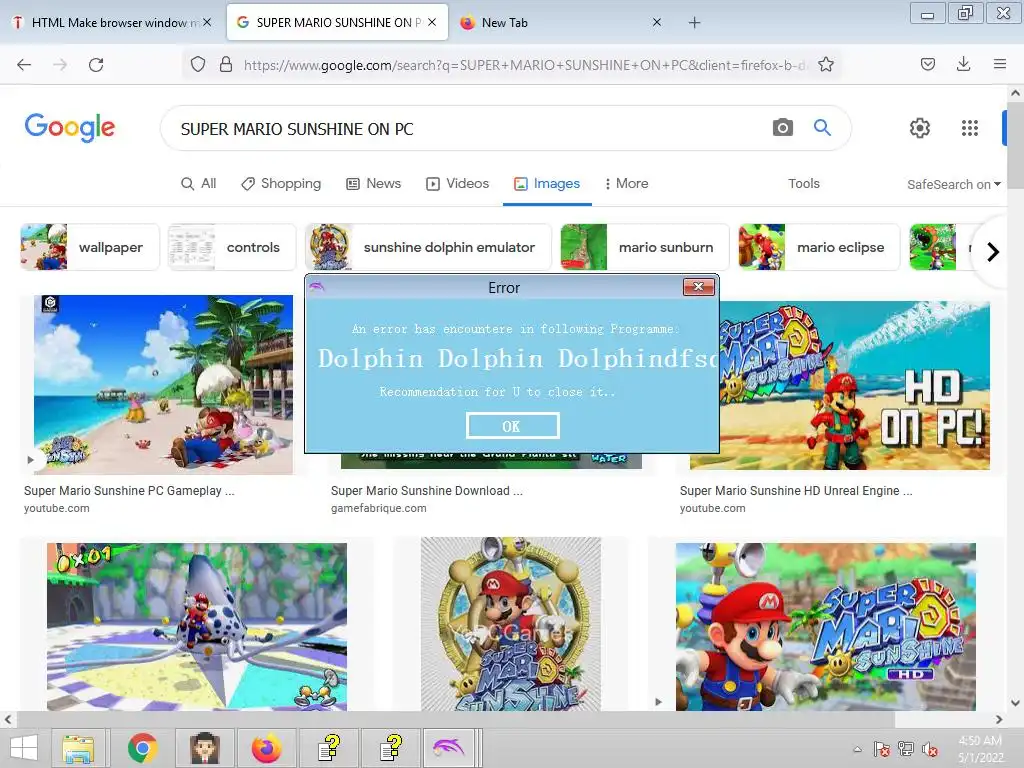Reload the page with the refresh icon

[x=96, y=64]
